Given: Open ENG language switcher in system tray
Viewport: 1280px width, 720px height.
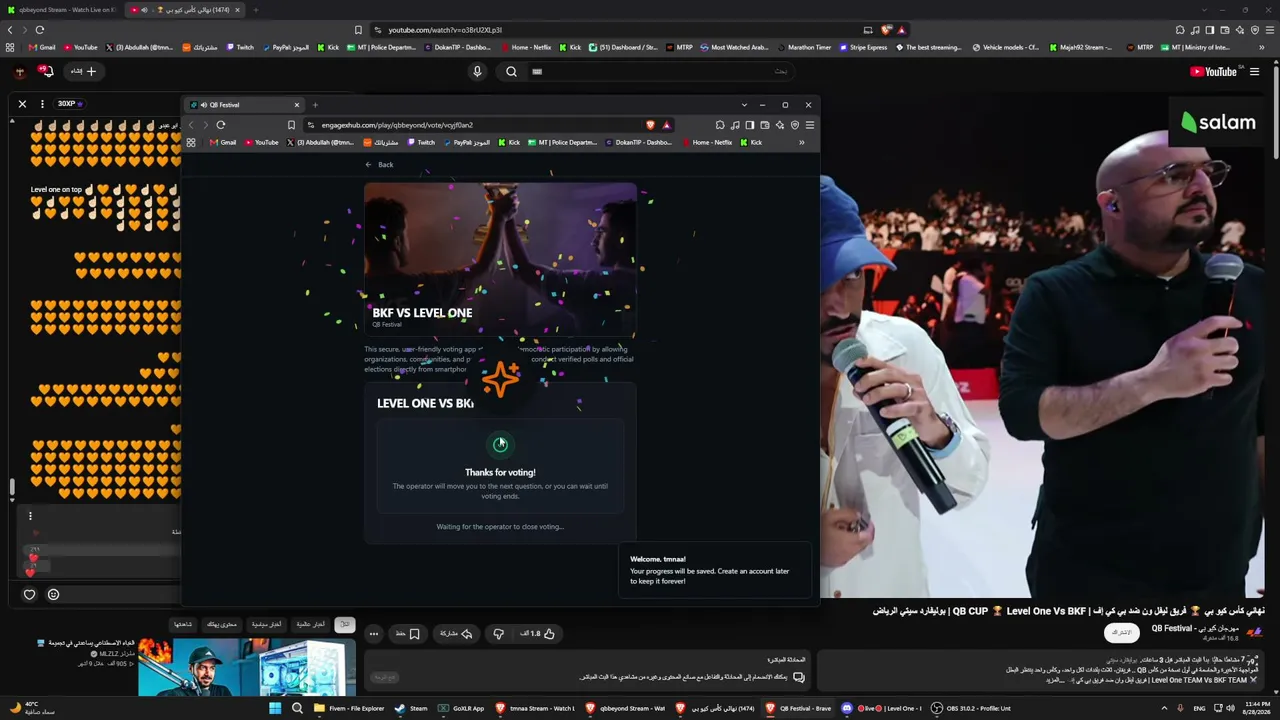Looking at the screenshot, I should point(1199,708).
